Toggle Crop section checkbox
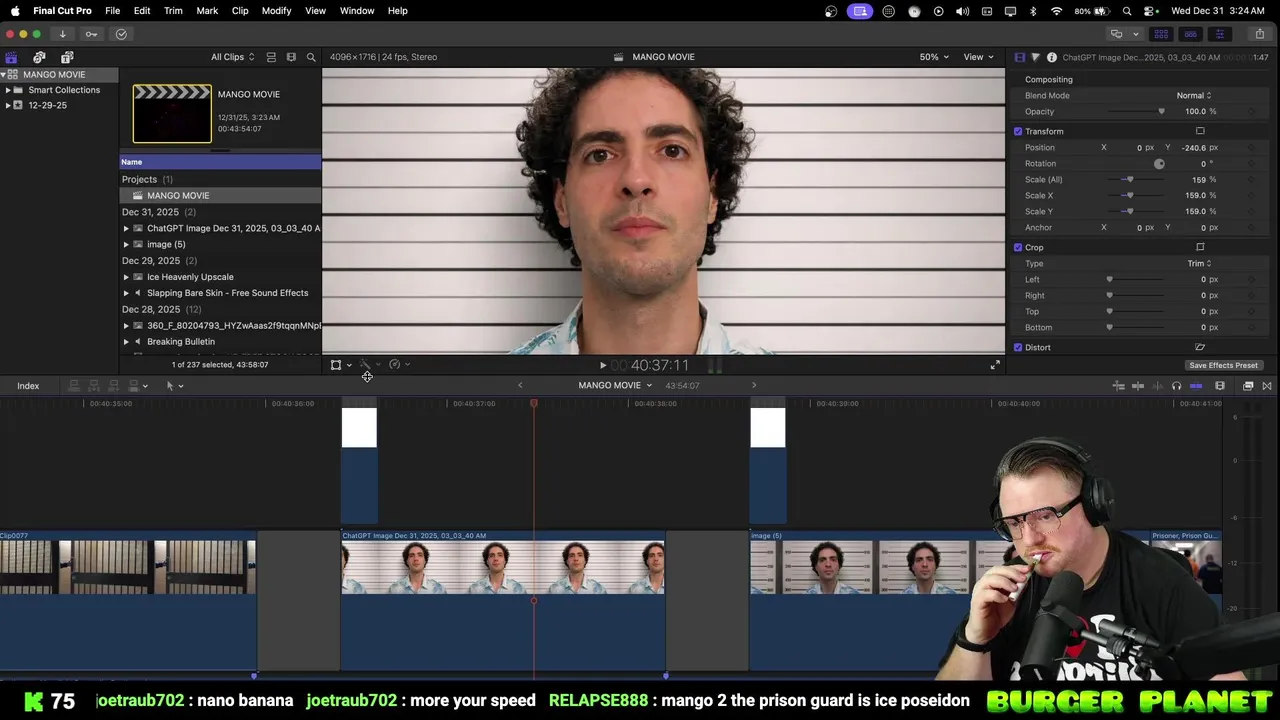The height and width of the screenshot is (720, 1280). coord(1018,247)
